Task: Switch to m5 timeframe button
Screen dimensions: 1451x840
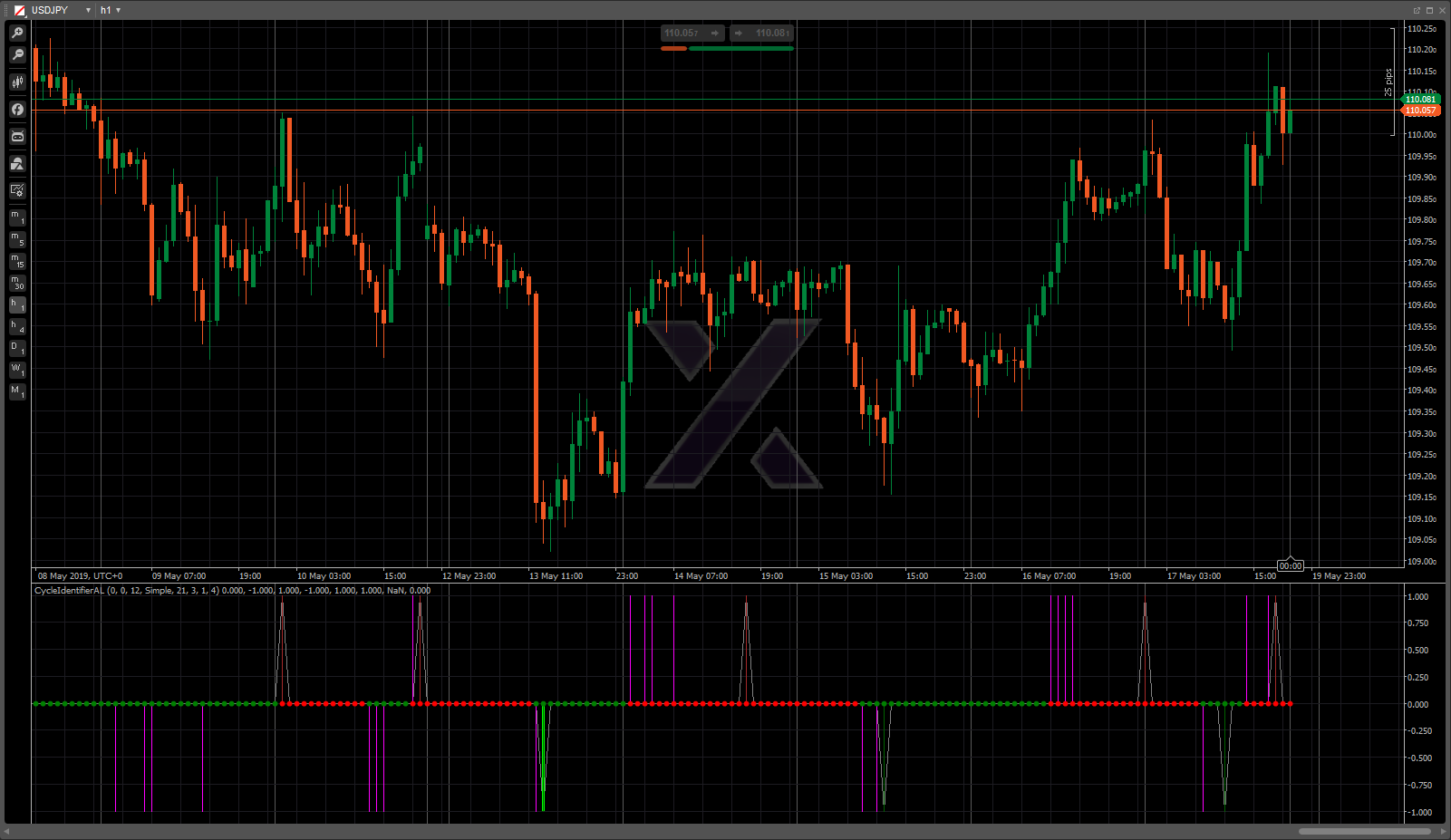Action: (17, 239)
